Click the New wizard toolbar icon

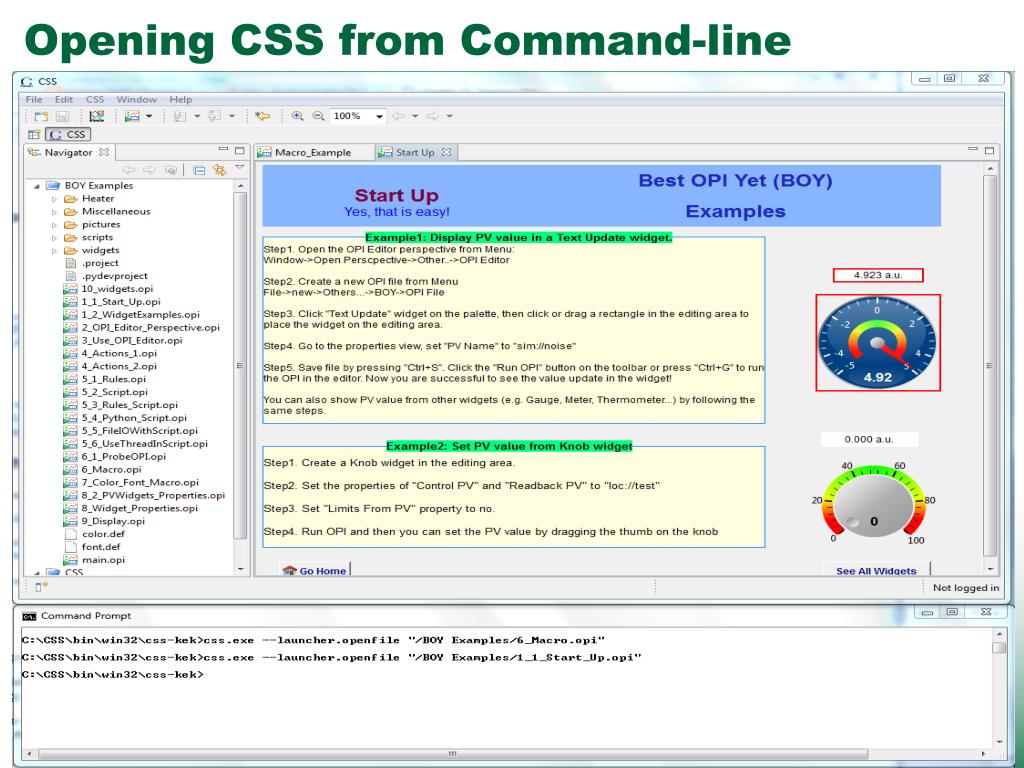tap(41, 116)
